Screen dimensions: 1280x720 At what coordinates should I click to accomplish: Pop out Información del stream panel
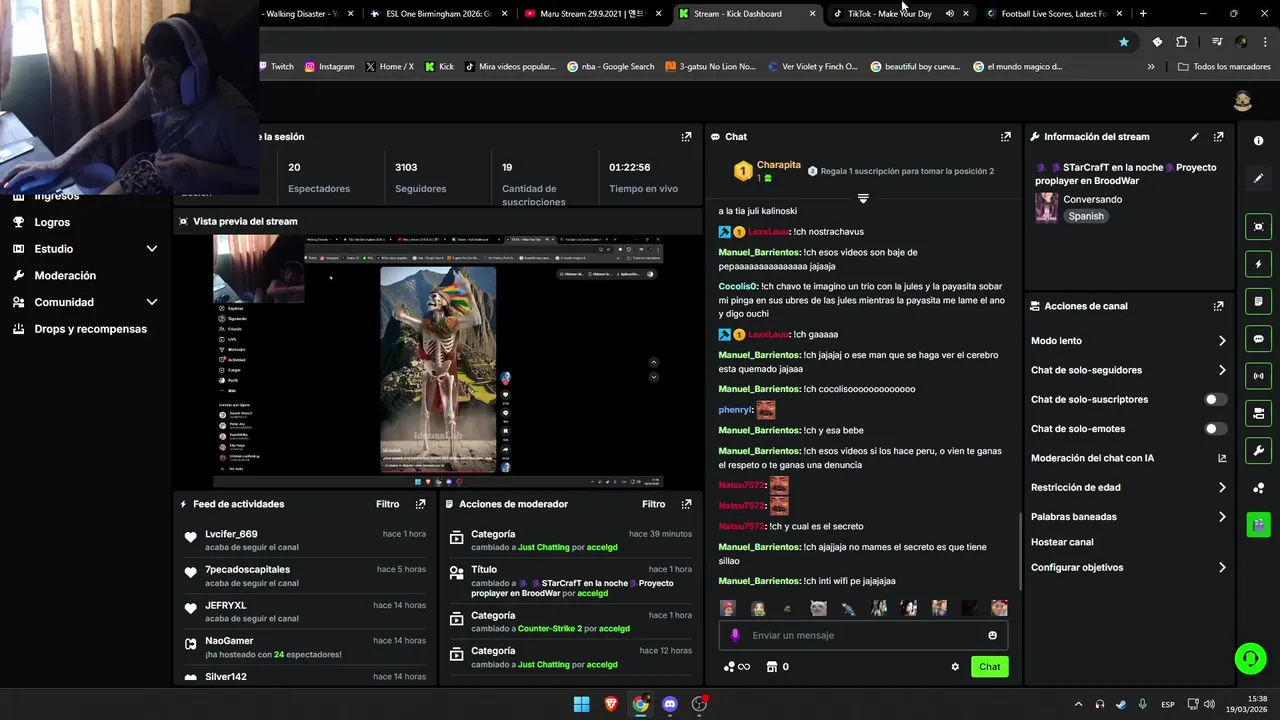(x=1218, y=137)
